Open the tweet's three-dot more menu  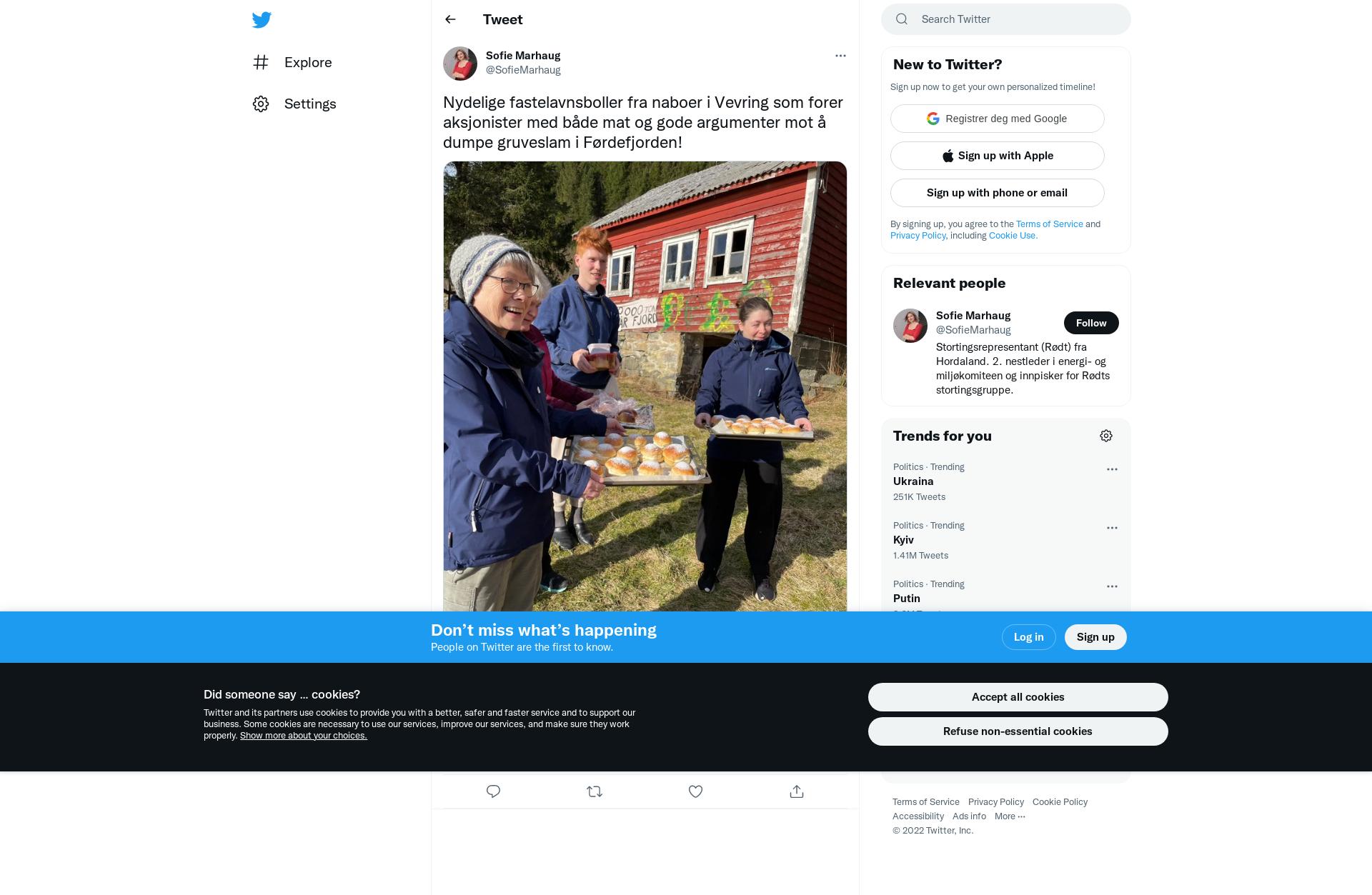point(840,56)
